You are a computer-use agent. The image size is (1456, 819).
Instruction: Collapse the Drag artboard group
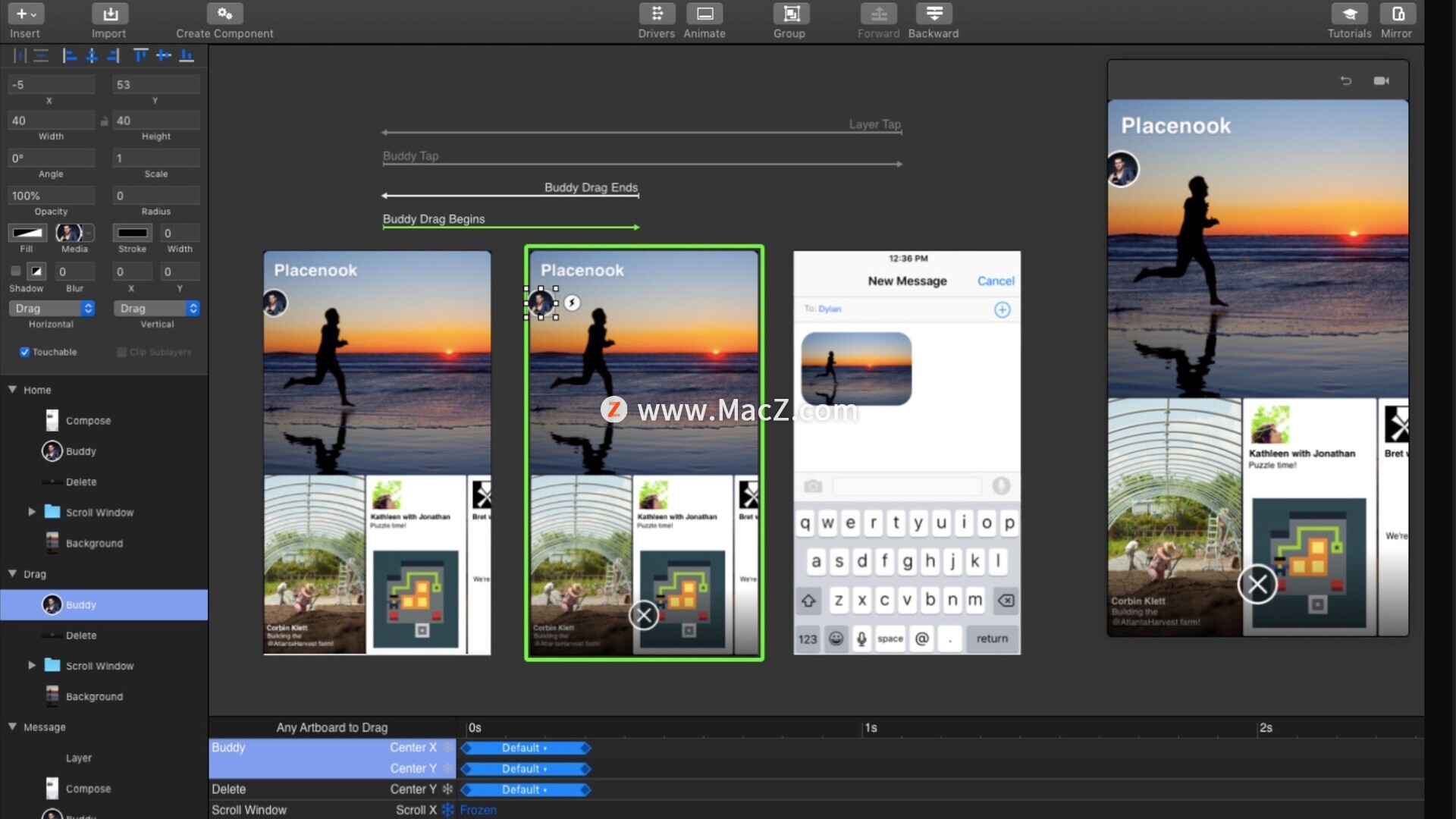coord(12,574)
